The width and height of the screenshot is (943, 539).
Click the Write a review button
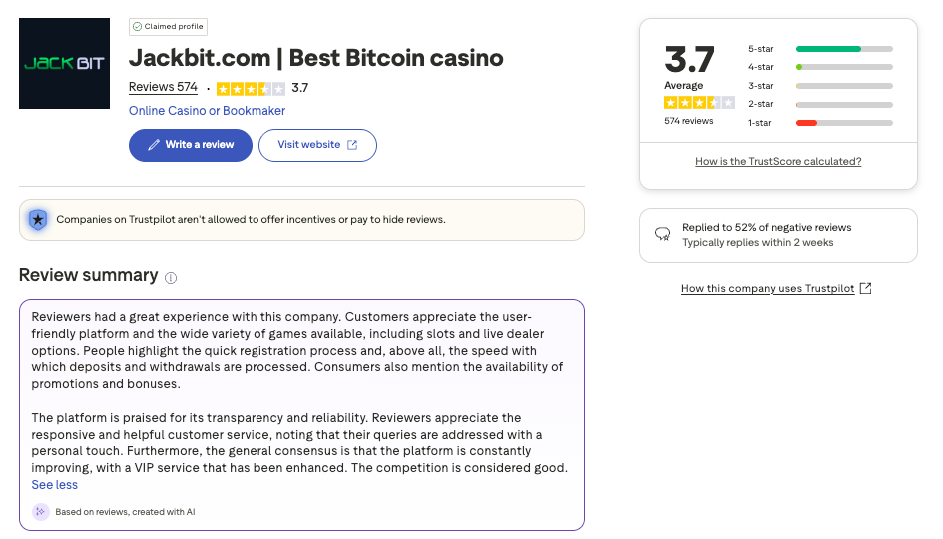click(x=190, y=145)
